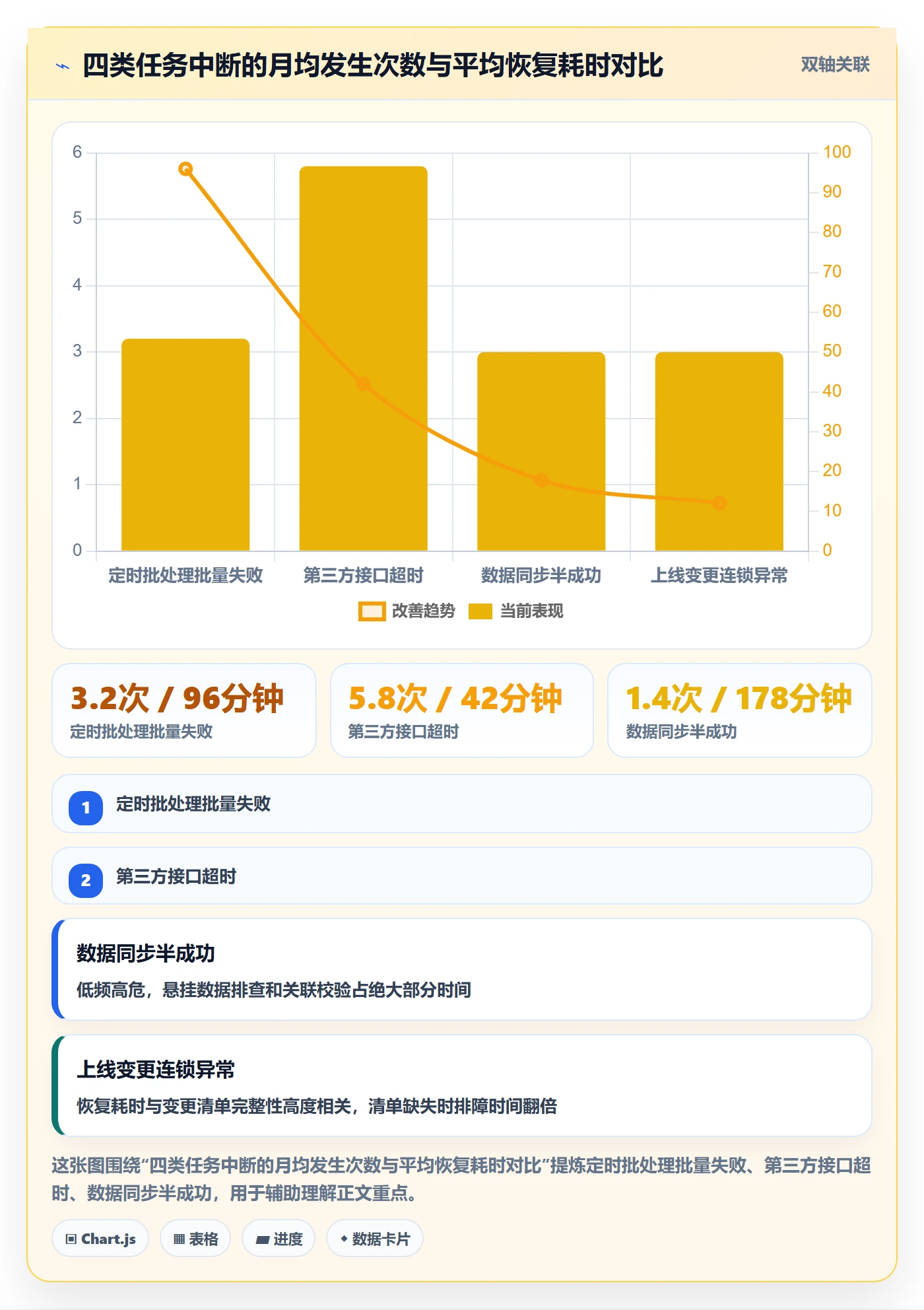The image size is (924, 1310).
Task: Click the bar for 定时批处理批量失败
Action: coord(185,444)
